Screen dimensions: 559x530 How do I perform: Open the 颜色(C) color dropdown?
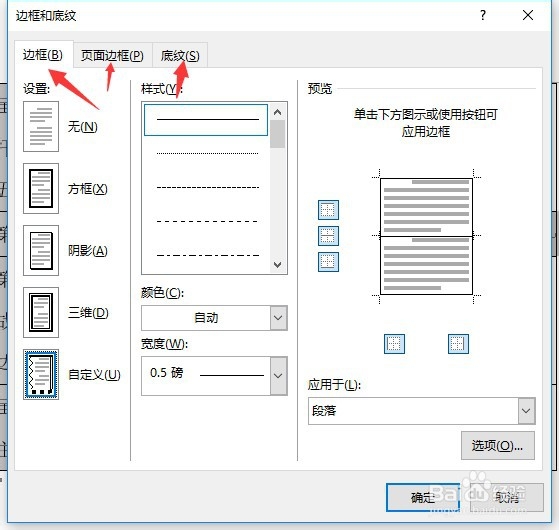(278, 318)
